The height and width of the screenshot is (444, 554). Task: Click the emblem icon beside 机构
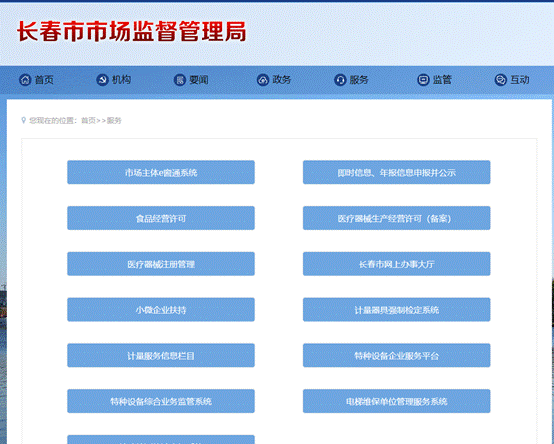pyautogui.click(x=102, y=80)
